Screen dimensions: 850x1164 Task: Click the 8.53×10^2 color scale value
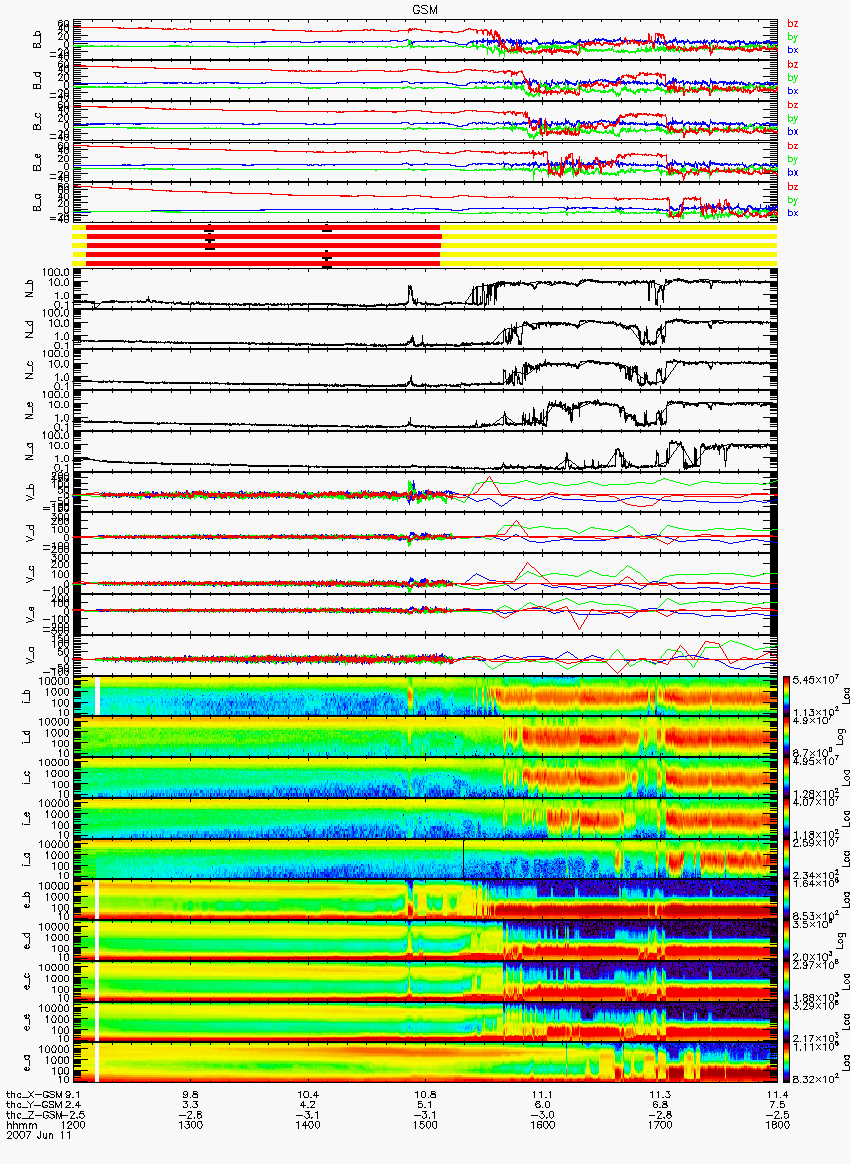[814, 915]
